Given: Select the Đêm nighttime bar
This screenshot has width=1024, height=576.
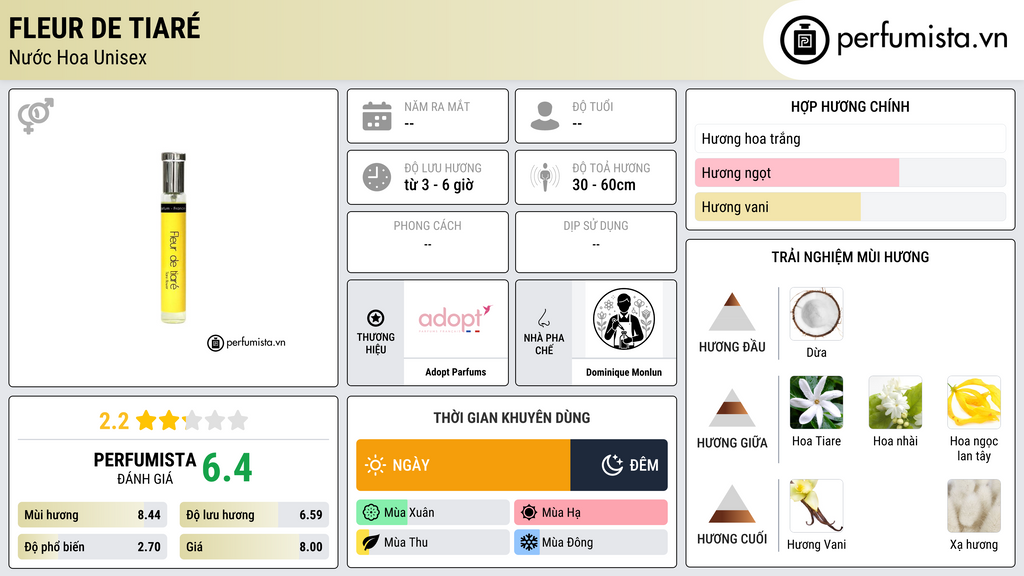Looking at the screenshot, I should coord(619,465).
